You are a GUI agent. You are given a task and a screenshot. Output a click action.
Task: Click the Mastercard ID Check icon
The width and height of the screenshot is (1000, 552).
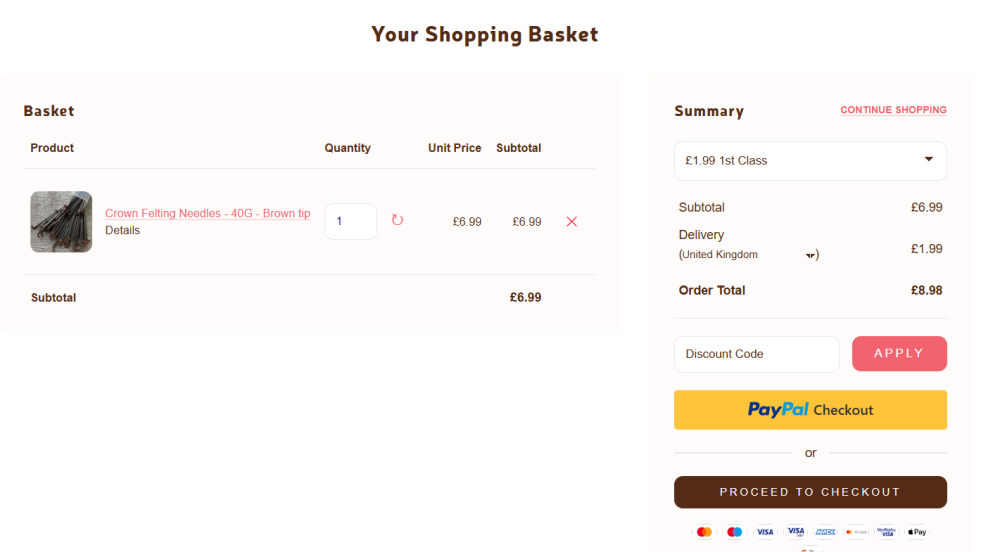click(x=856, y=532)
